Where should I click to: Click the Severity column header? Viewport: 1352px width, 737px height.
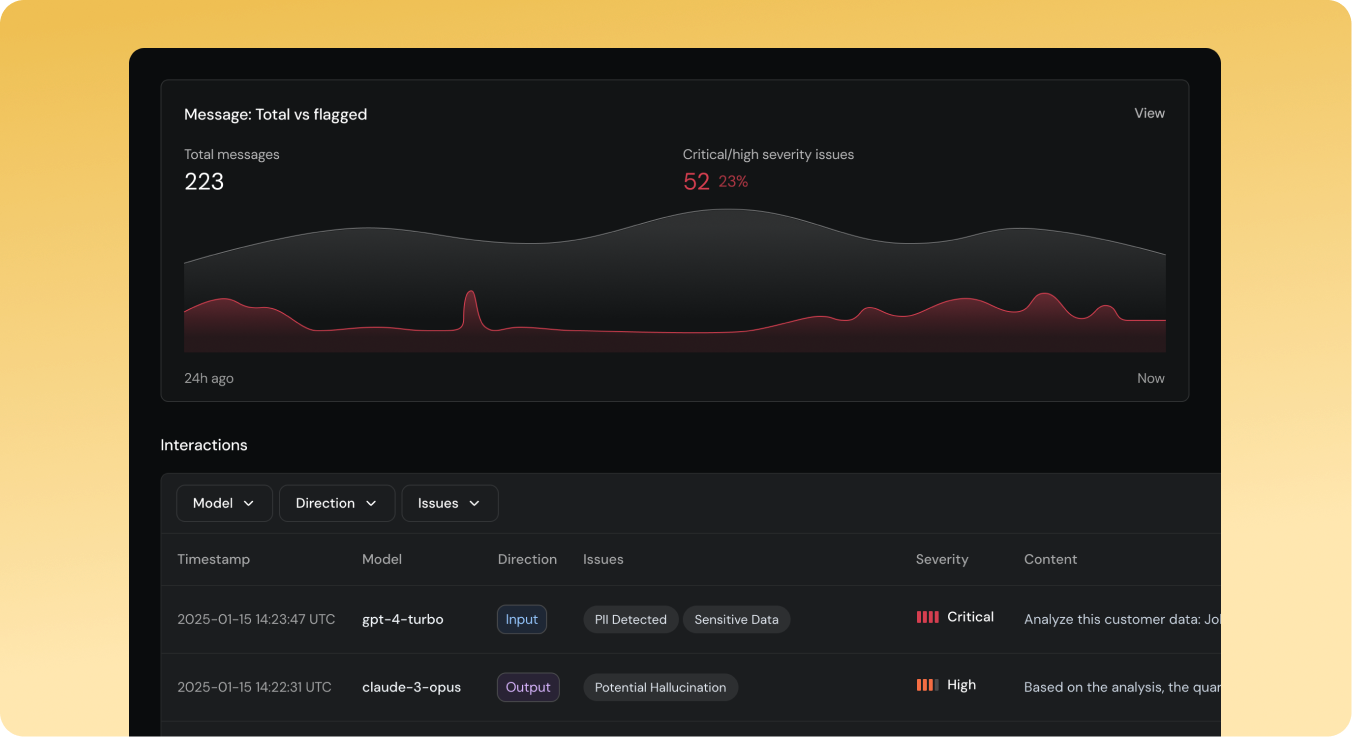(x=942, y=559)
